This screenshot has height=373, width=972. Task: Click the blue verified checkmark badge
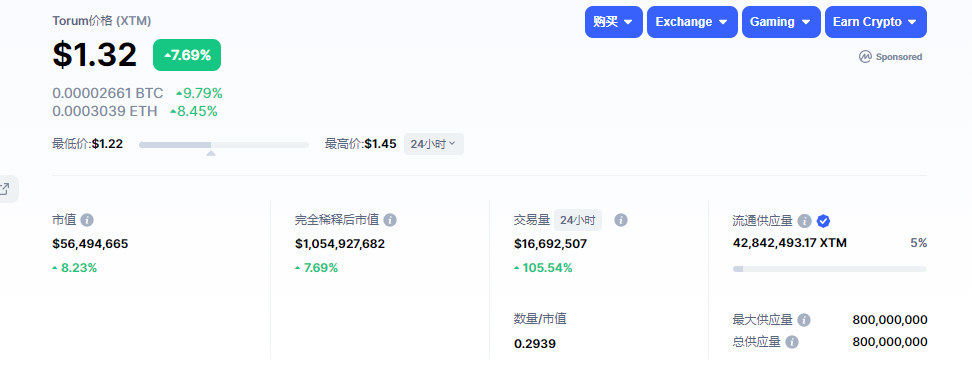(x=824, y=221)
